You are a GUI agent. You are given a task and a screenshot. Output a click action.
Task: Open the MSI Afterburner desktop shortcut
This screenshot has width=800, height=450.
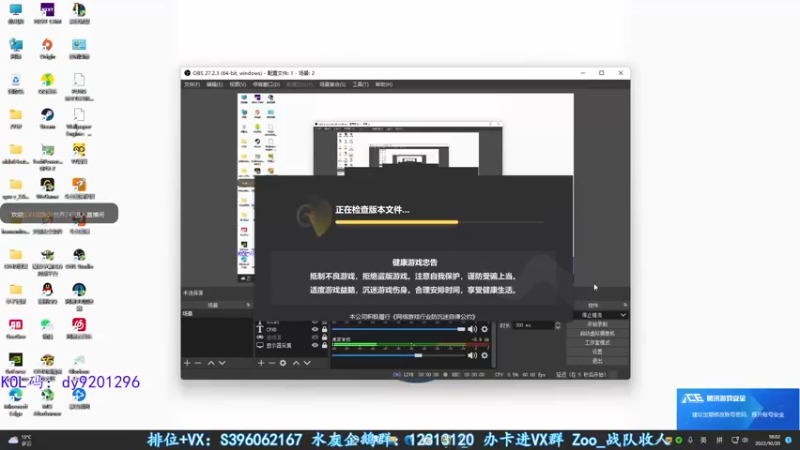click(47, 402)
